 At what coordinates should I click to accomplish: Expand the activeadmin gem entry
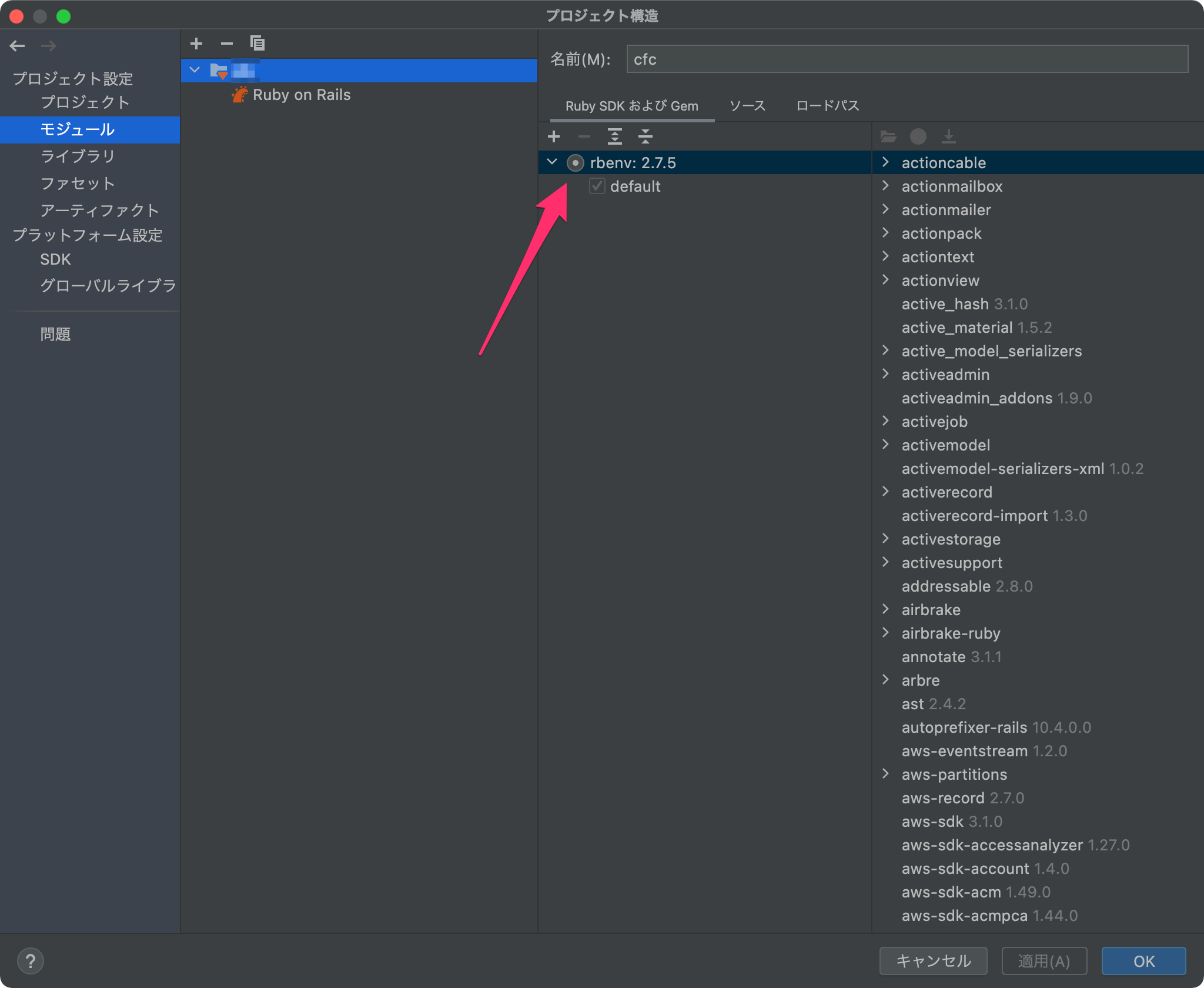(886, 374)
